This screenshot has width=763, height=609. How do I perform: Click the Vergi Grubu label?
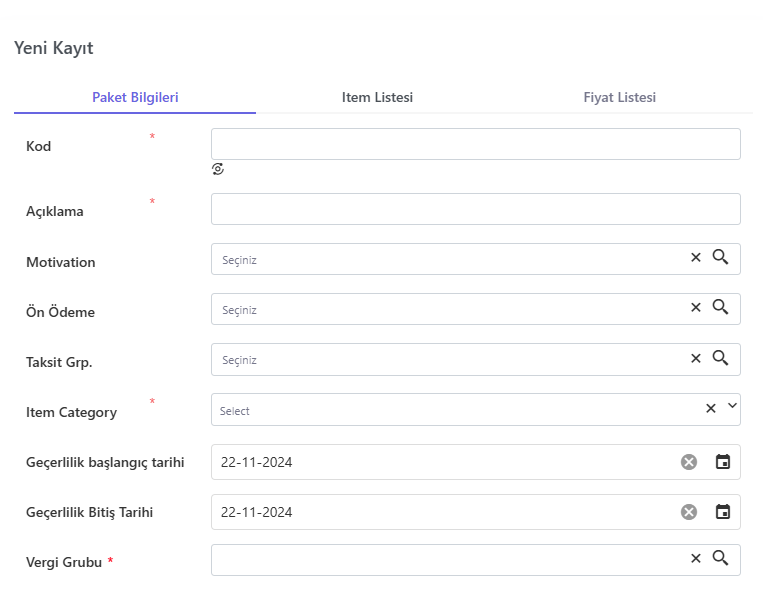tap(64, 562)
